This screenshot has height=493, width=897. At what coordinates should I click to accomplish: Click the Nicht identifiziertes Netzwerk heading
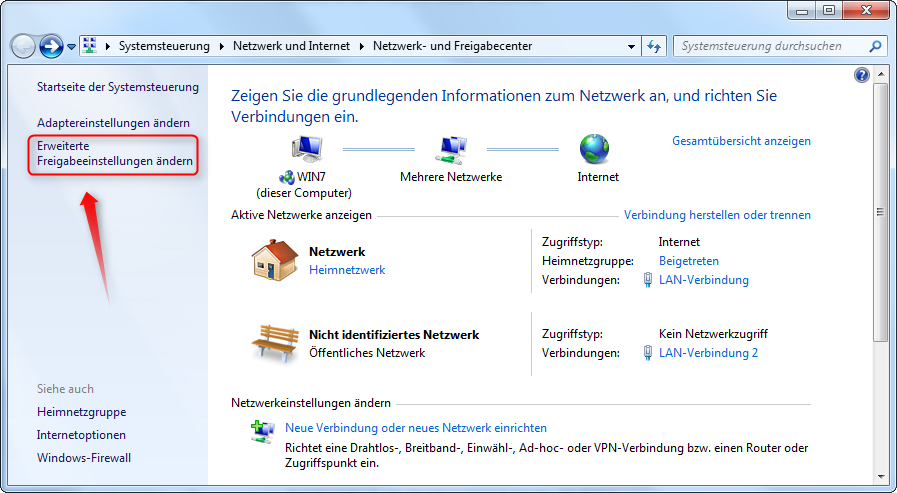point(394,335)
